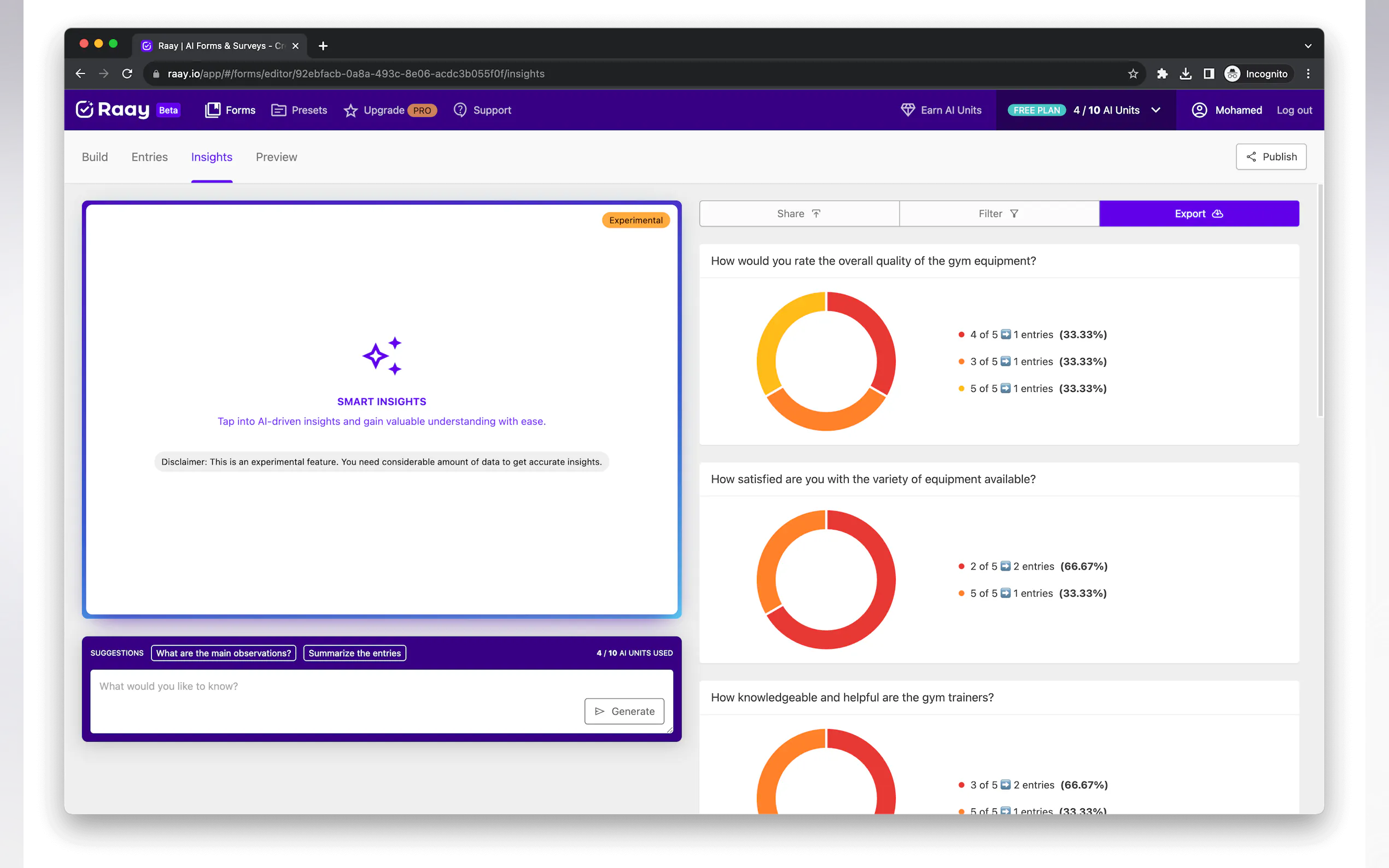The height and width of the screenshot is (868, 1389).
Task: Open browser extensions puzzle icon
Action: pos(1162,73)
